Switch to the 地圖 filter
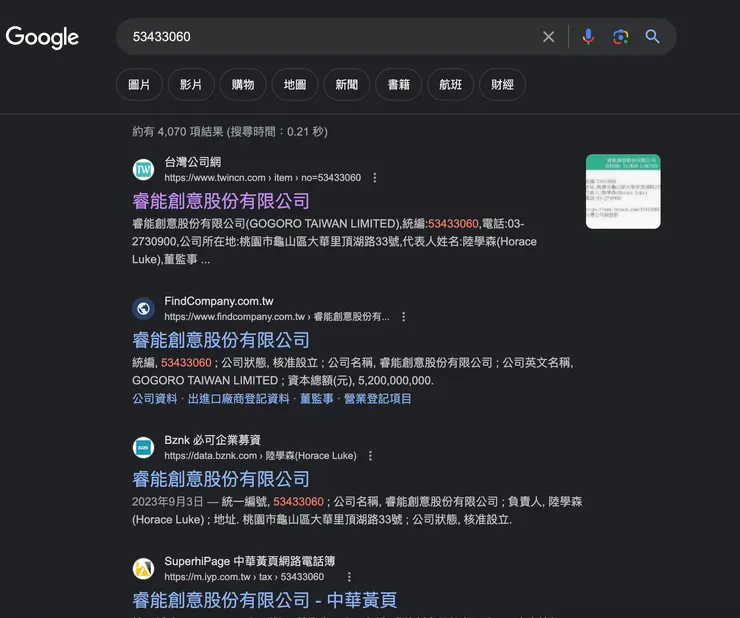 point(295,85)
